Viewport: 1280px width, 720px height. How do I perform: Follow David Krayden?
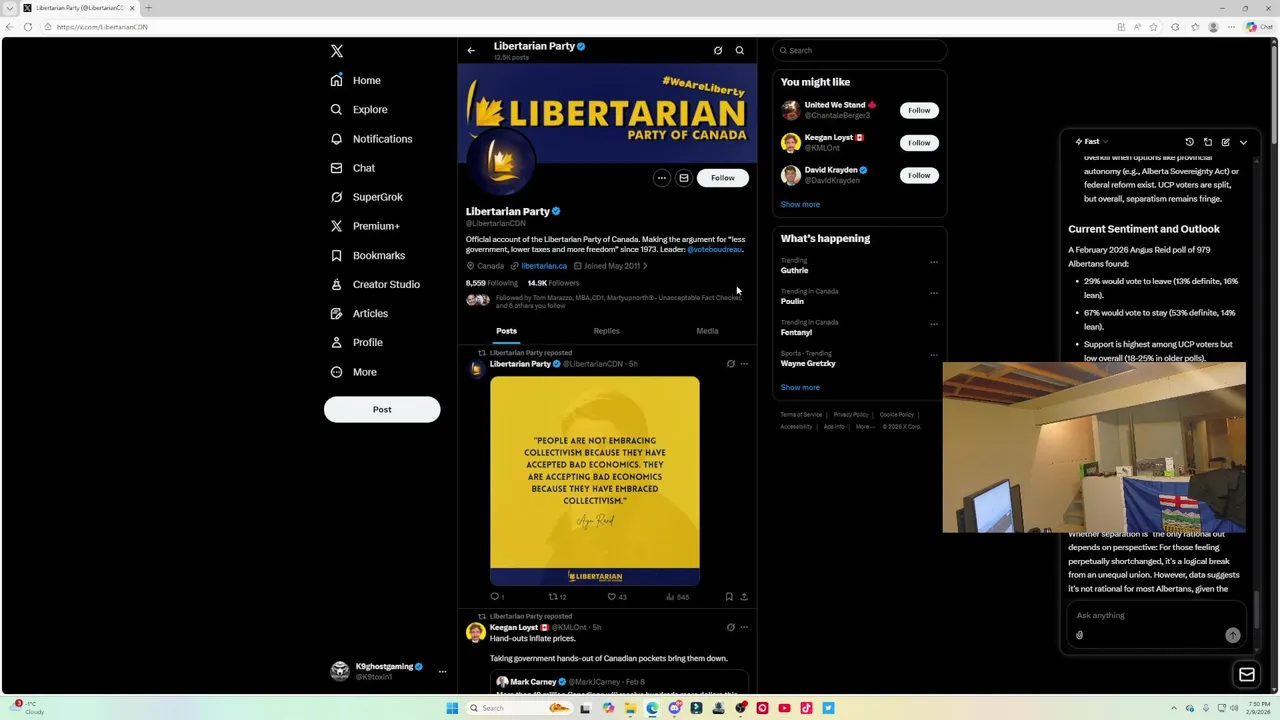click(919, 175)
